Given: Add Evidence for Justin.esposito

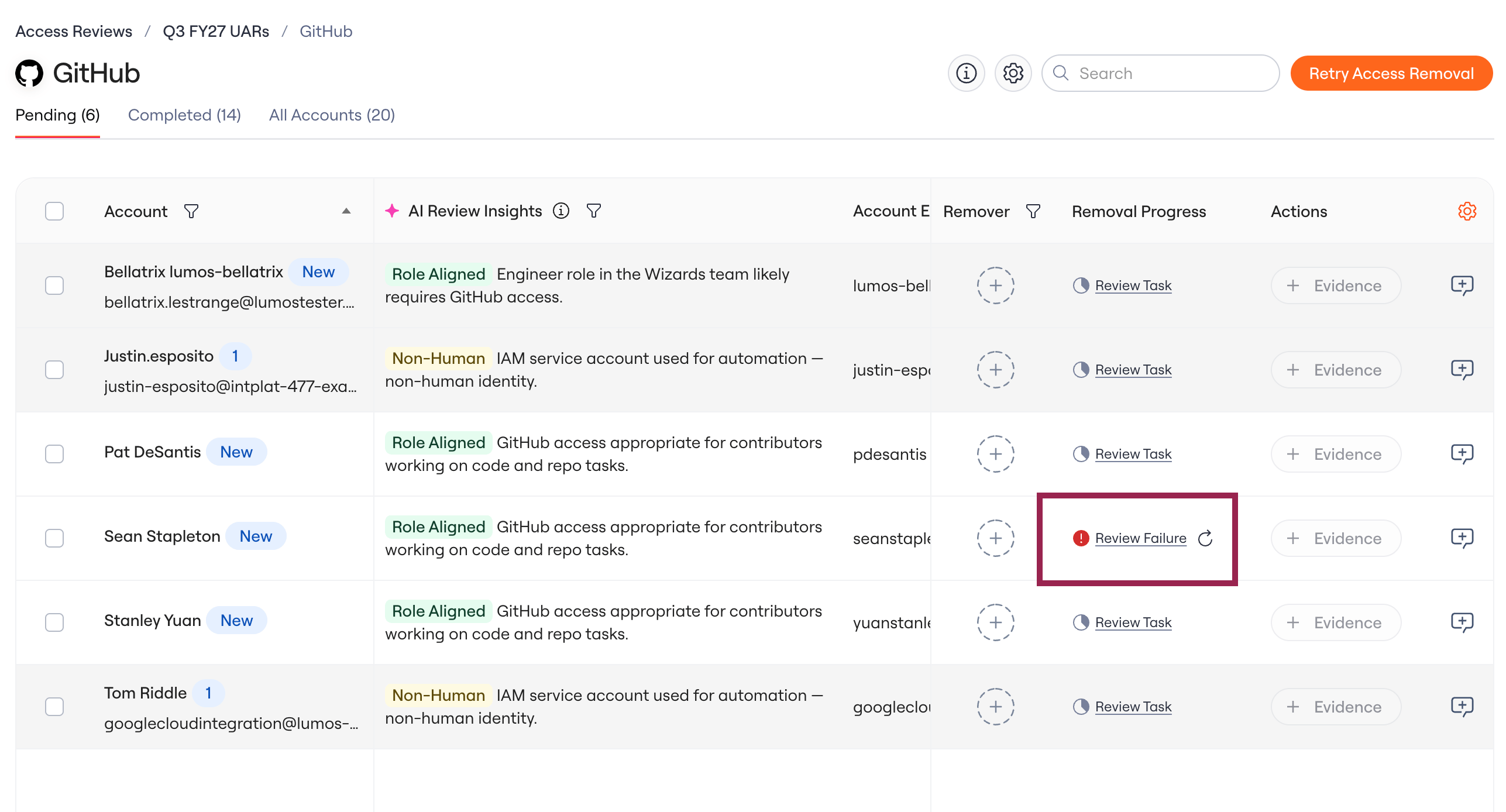Looking at the screenshot, I should point(1336,370).
